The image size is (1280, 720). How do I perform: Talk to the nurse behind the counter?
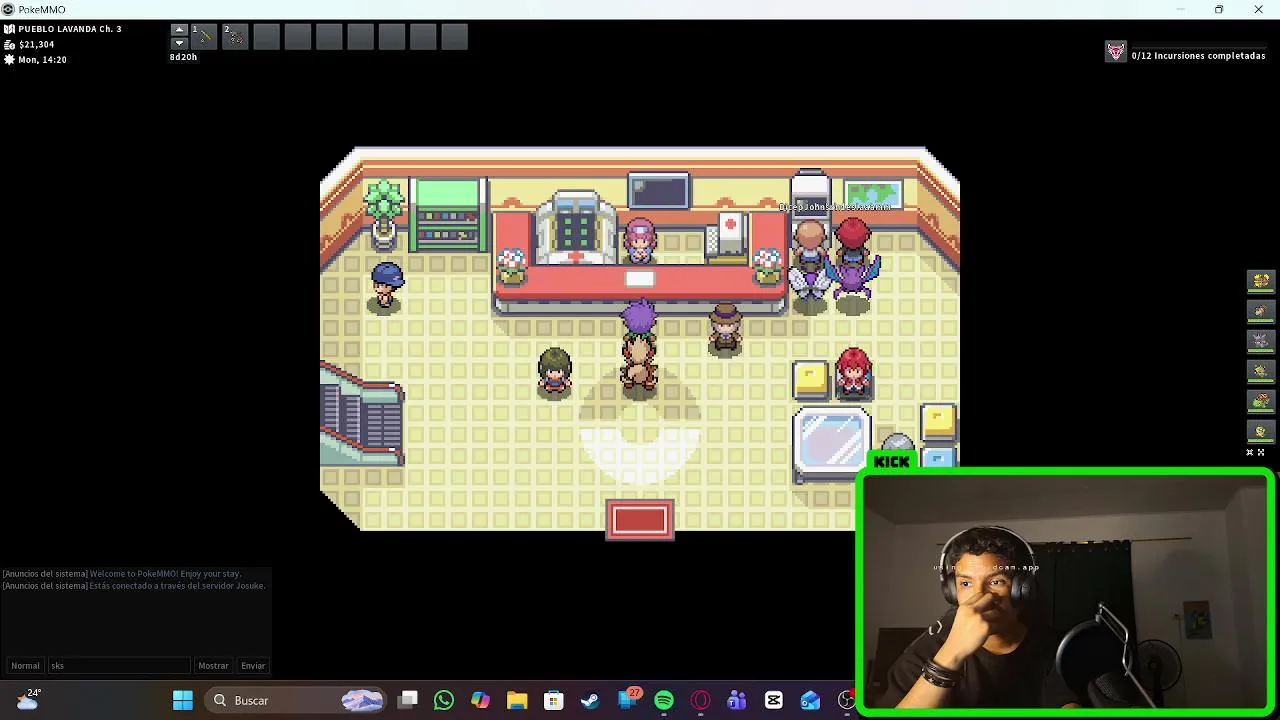point(640,243)
